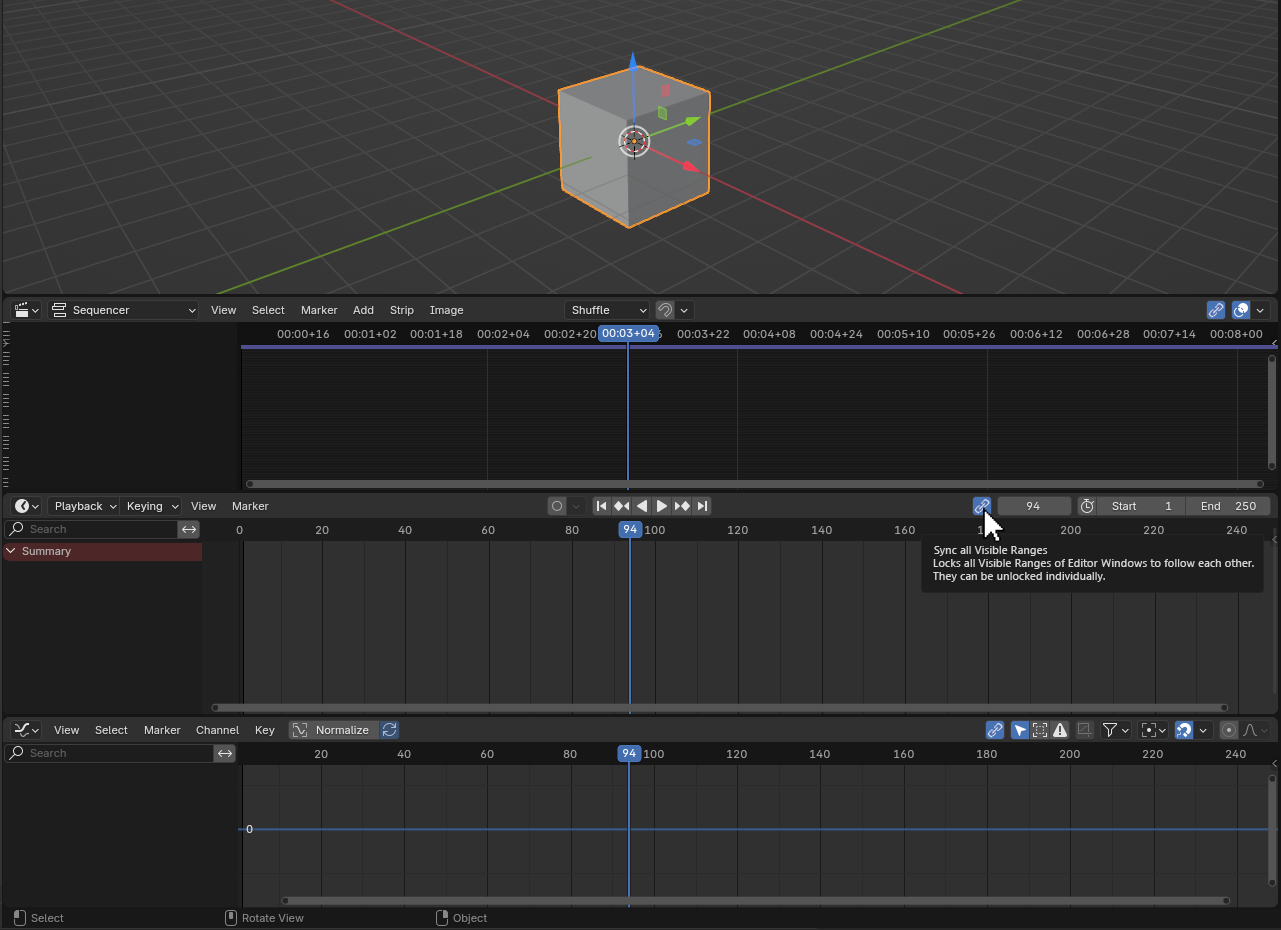Jump to the end frame
The height and width of the screenshot is (930, 1281).
(x=702, y=506)
